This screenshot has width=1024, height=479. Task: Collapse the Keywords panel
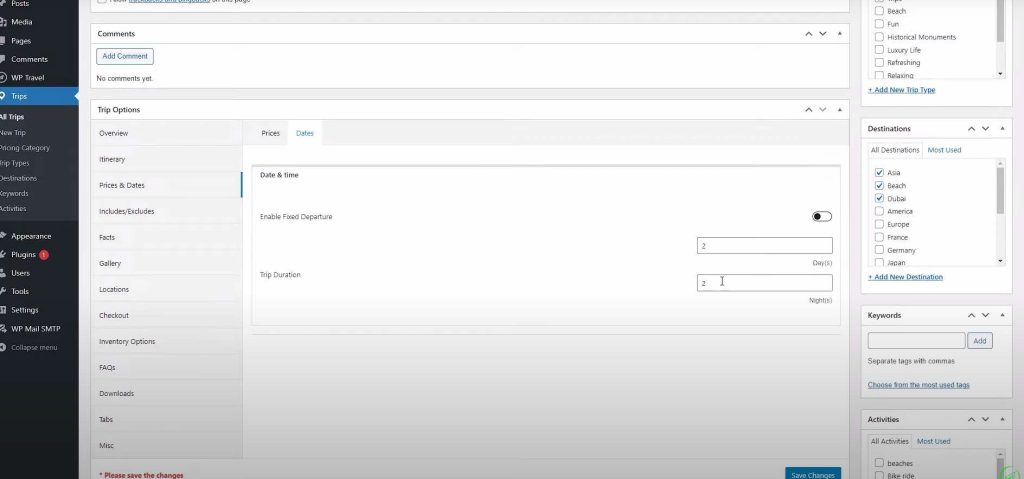coord(1002,315)
